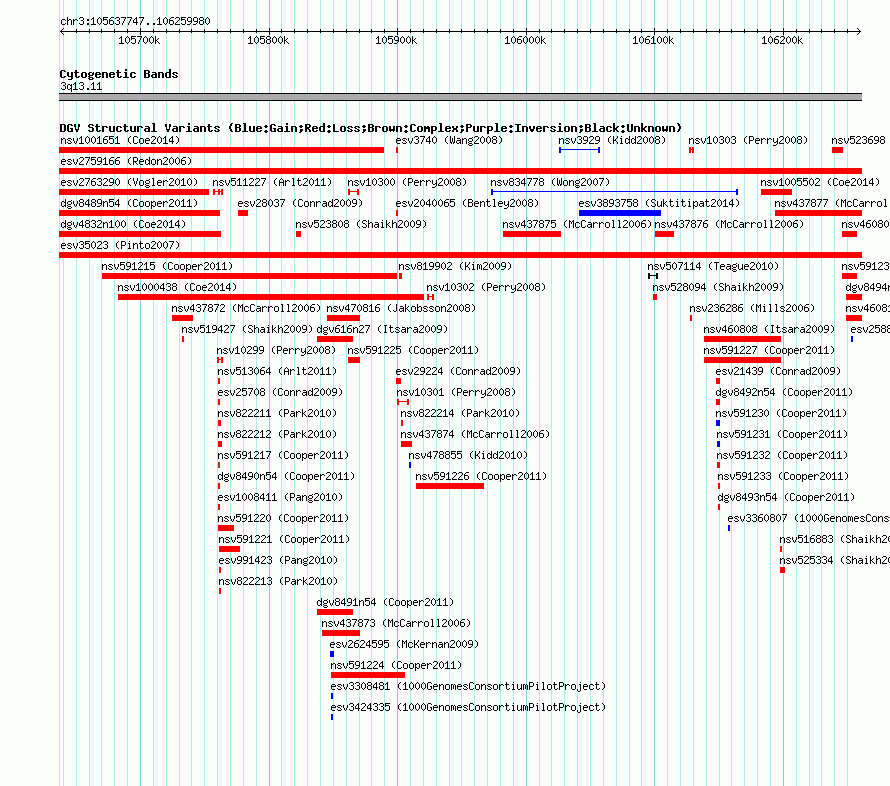Click the nsv822211 (Park2010) label

(x=277, y=413)
